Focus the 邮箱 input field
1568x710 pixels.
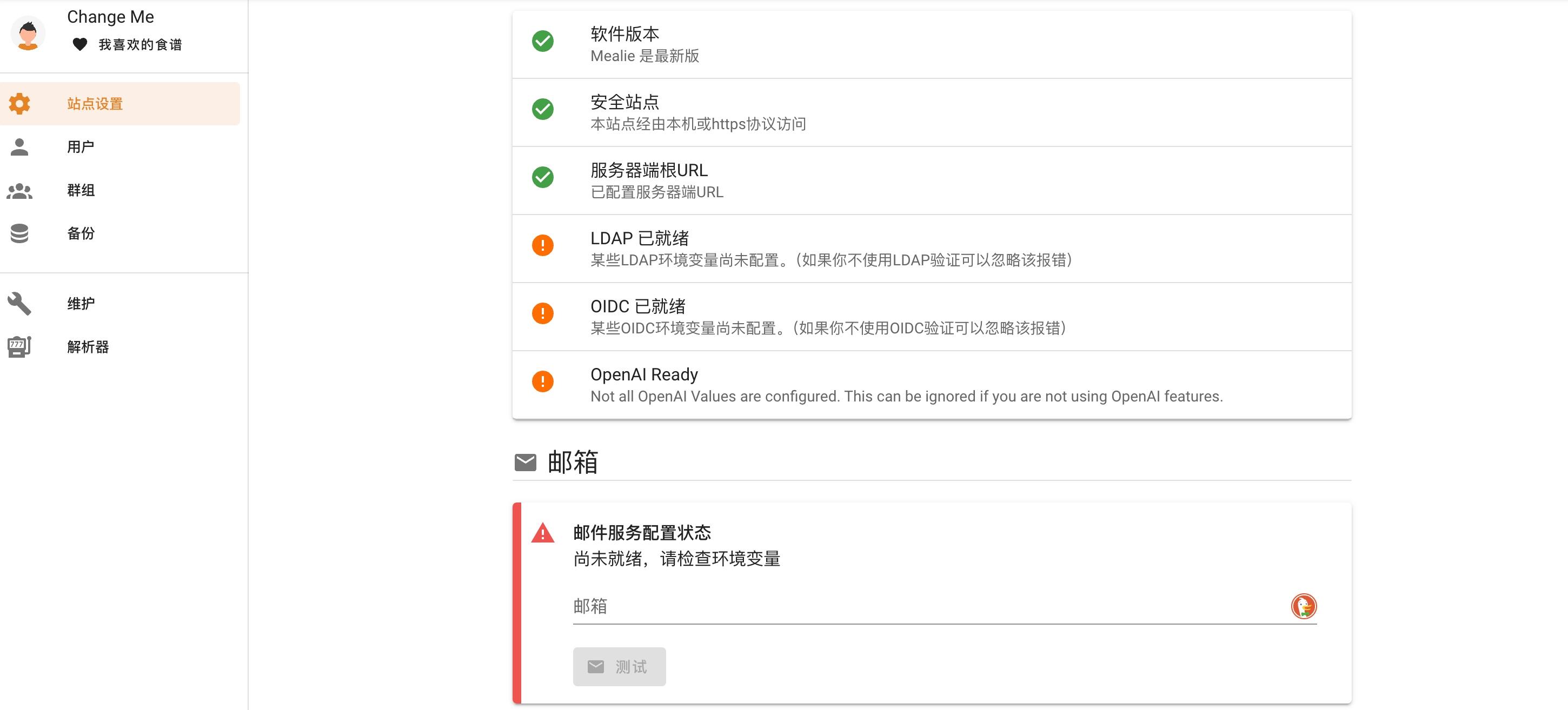coord(931,606)
